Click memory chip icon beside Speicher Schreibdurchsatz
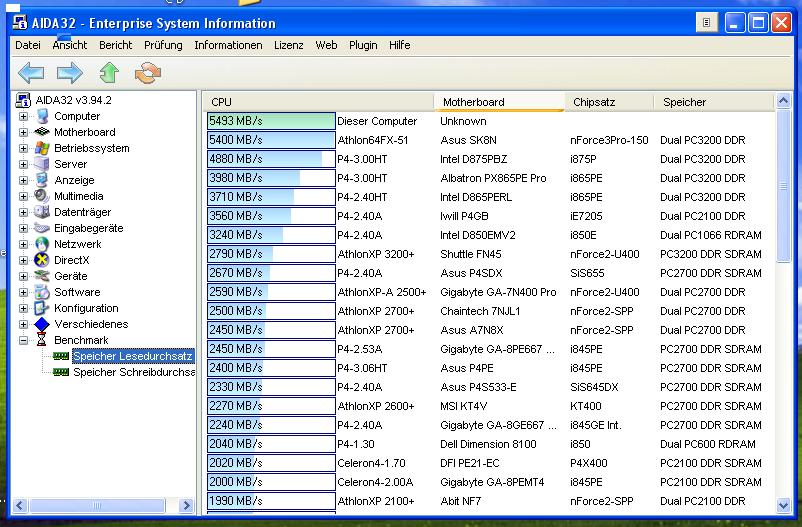802x527 pixels. coord(61,372)
